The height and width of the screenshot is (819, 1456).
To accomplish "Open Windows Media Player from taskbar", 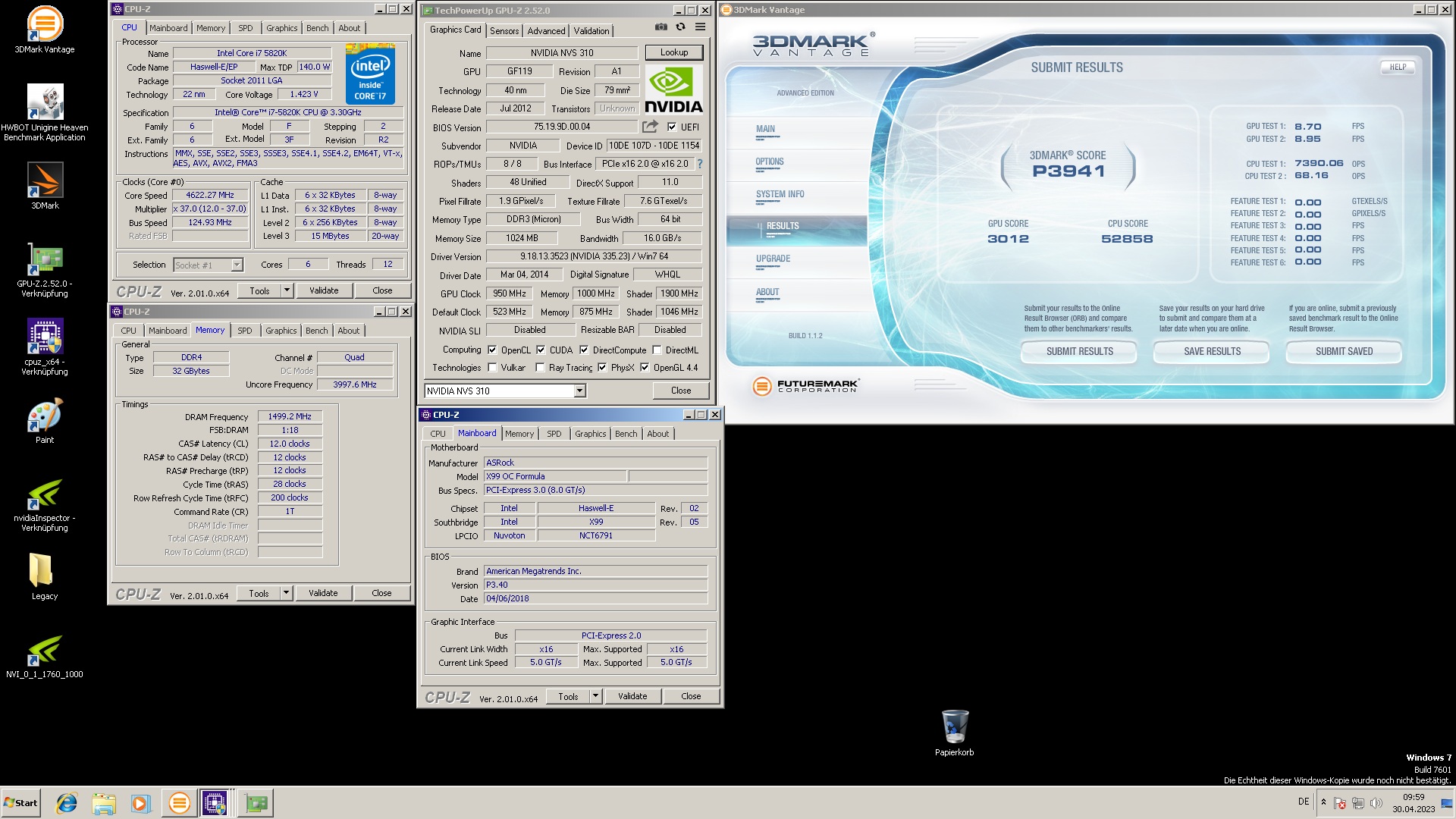I will (x=141, y=803).
